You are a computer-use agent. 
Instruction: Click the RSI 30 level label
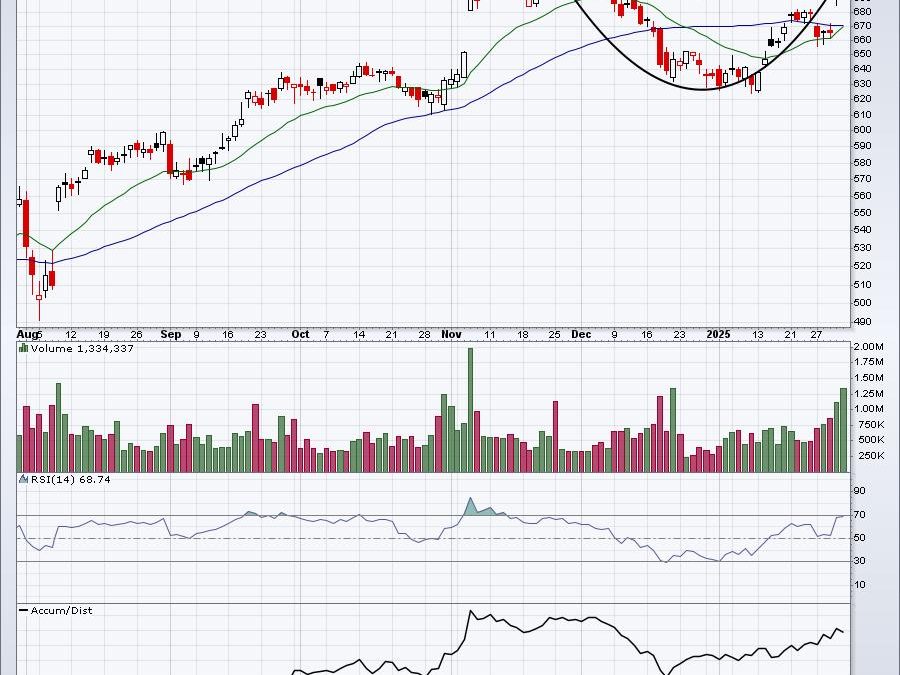(x=859, y=561)
